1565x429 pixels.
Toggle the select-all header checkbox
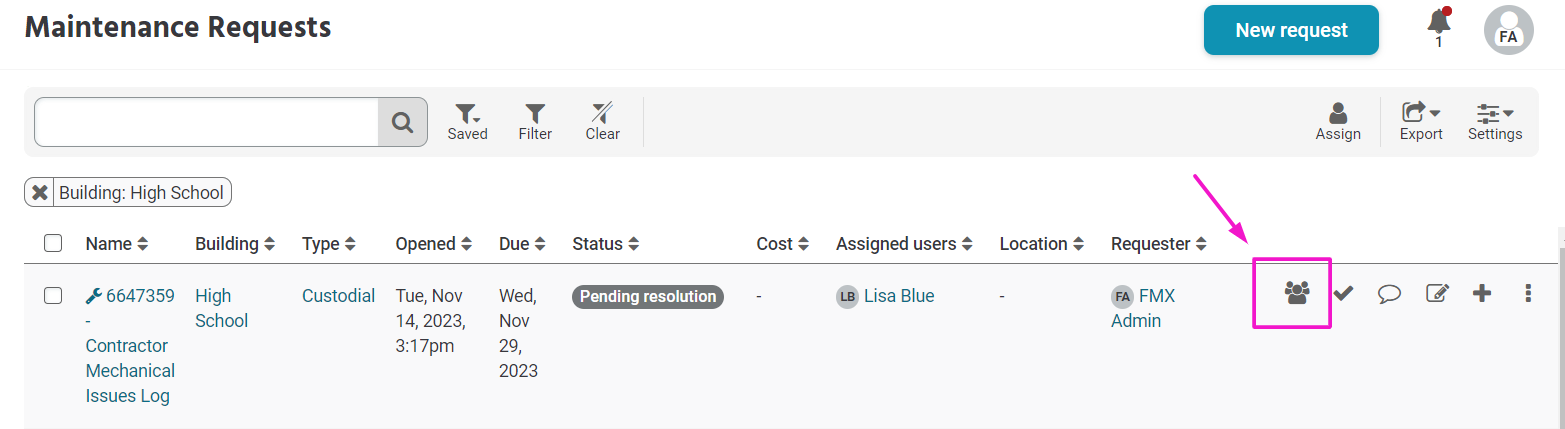[x=54, y=243]
